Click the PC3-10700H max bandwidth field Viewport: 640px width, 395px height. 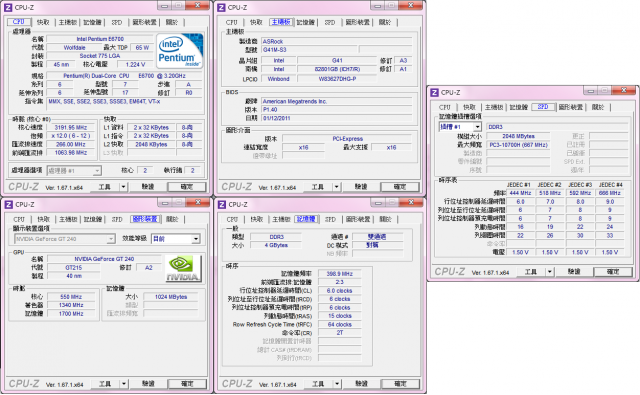point(518,145)
